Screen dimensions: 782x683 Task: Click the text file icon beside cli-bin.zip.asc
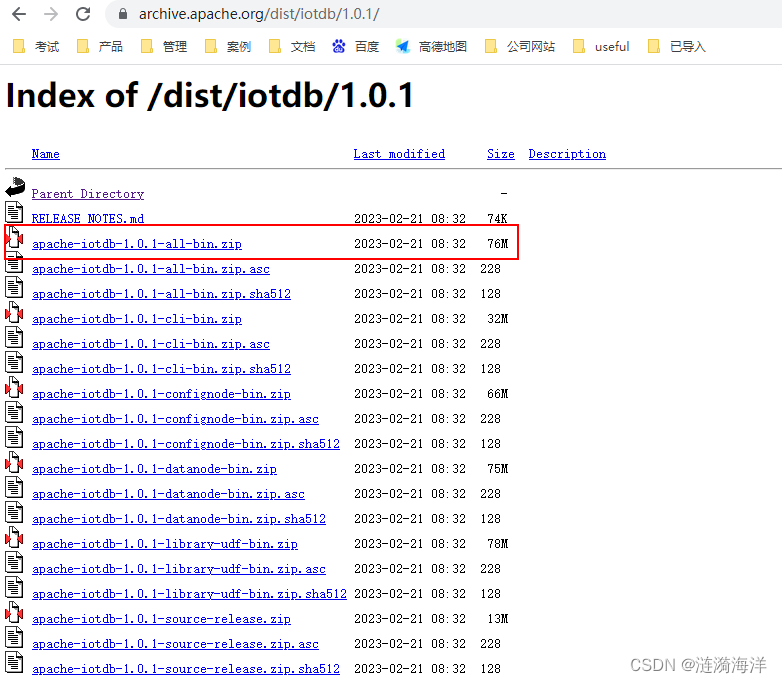tap(14, 337)
